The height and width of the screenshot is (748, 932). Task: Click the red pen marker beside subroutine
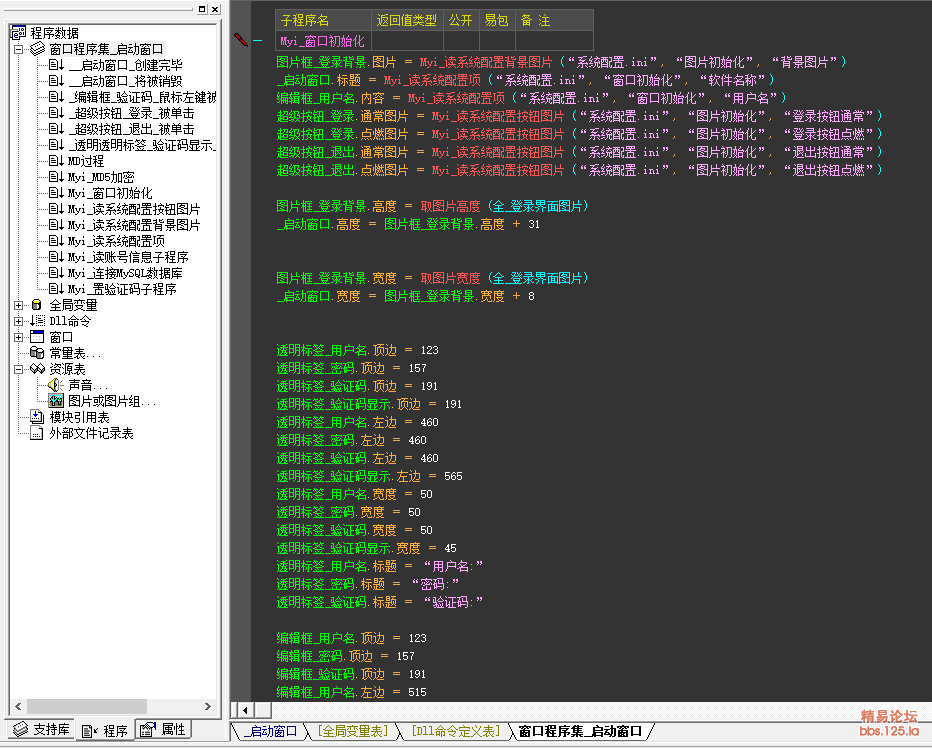tap(240, 39)
